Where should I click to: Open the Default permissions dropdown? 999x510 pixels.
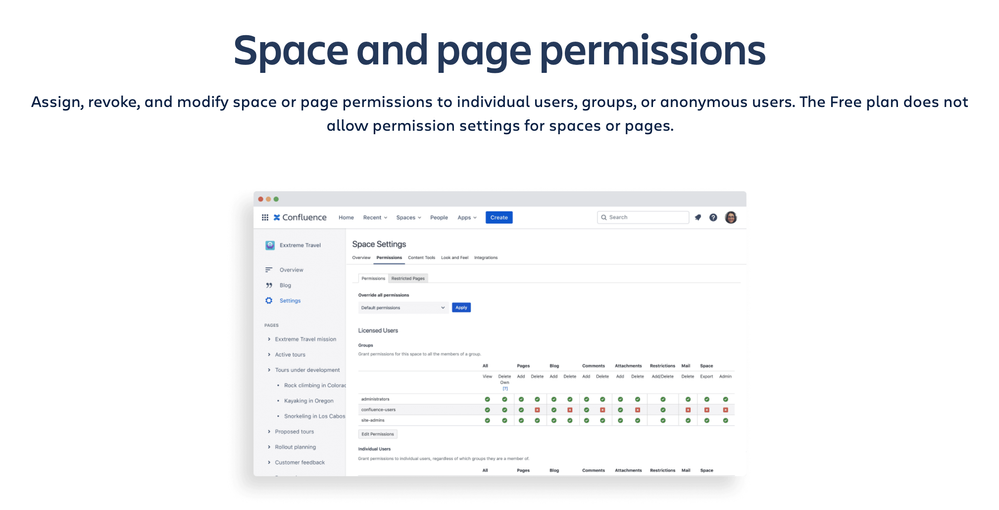403,307
